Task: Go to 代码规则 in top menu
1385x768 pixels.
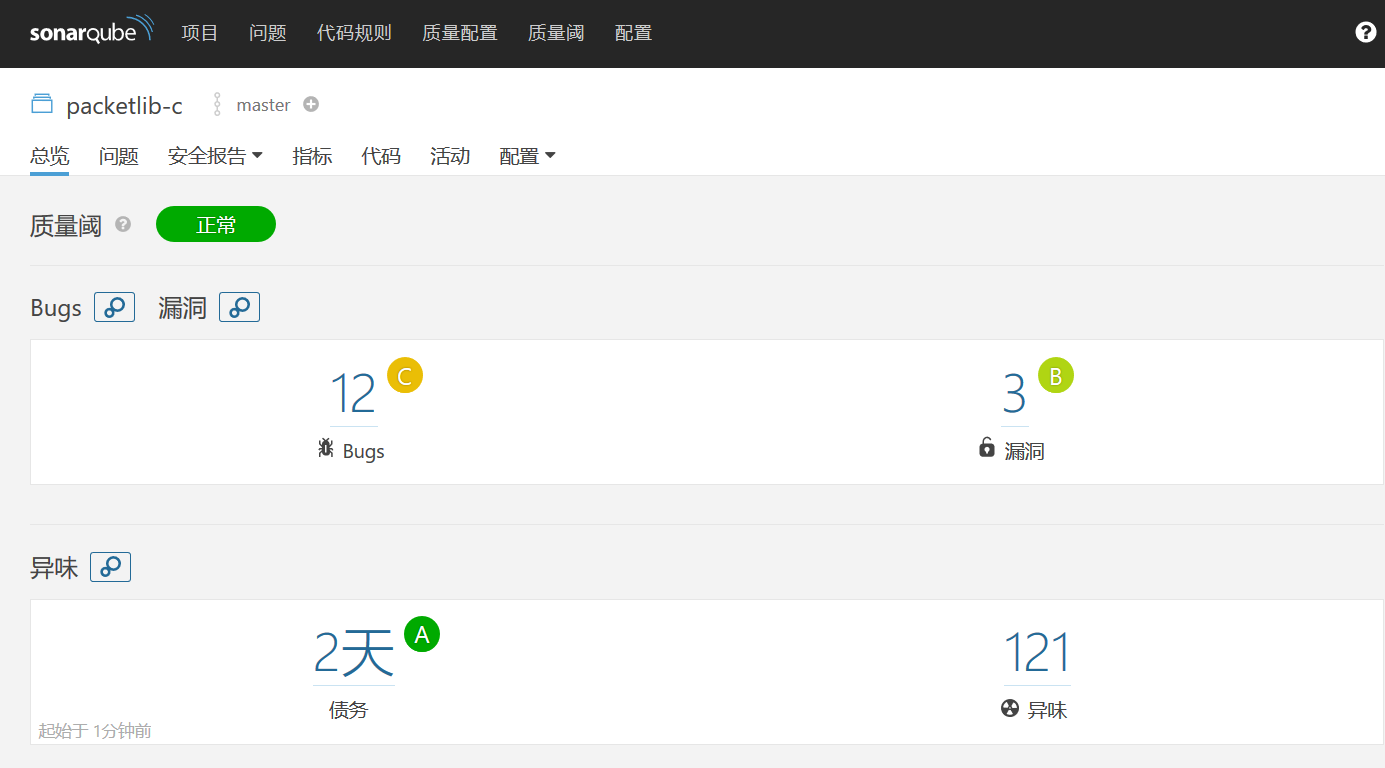Action: 354,33
